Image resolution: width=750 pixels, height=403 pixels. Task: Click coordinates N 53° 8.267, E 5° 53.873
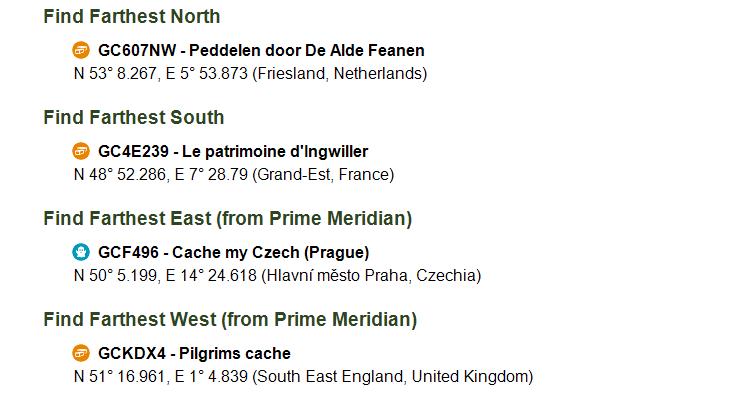click(x=161, y=74)
